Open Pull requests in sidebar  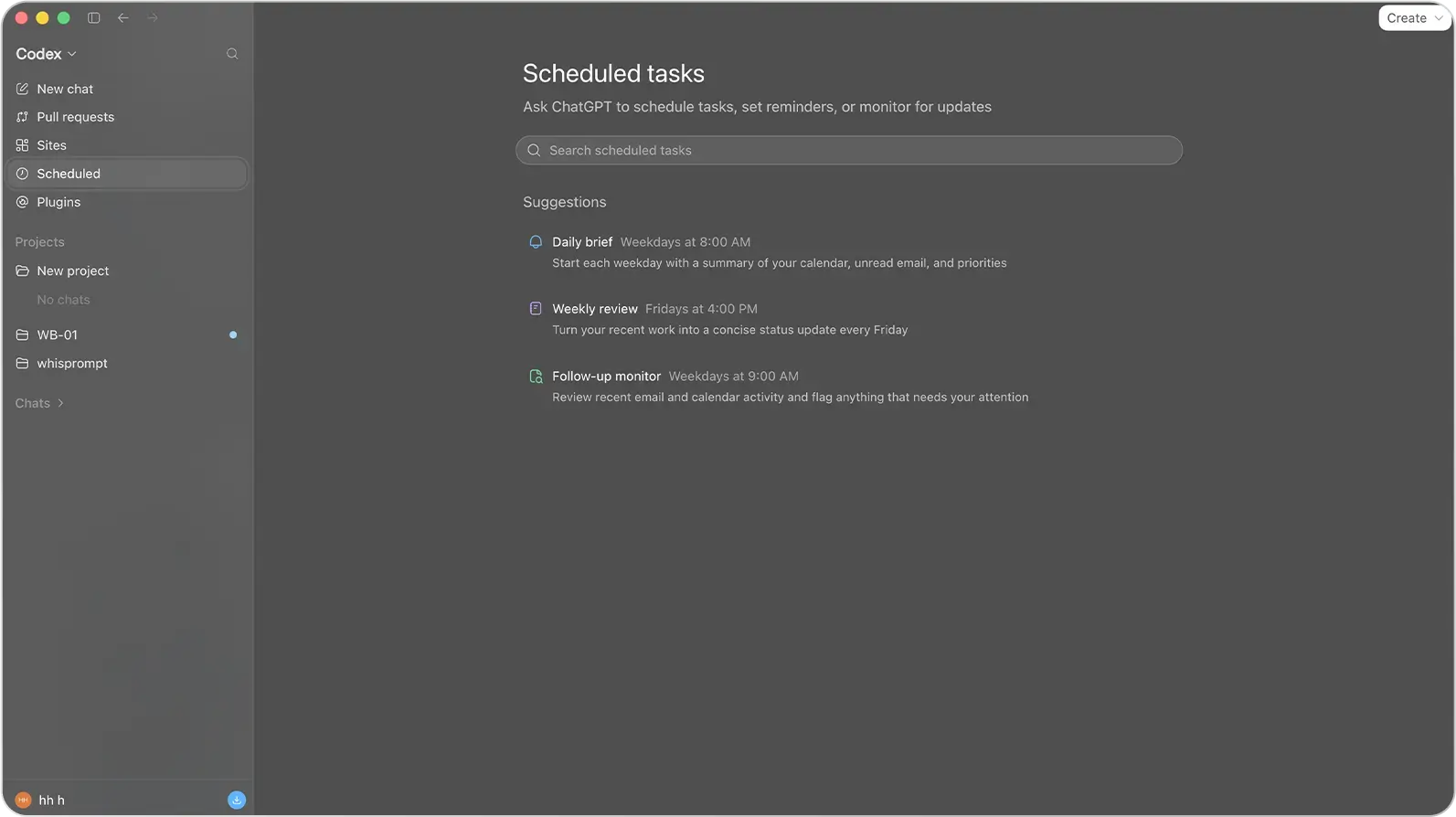click(127, 117)
